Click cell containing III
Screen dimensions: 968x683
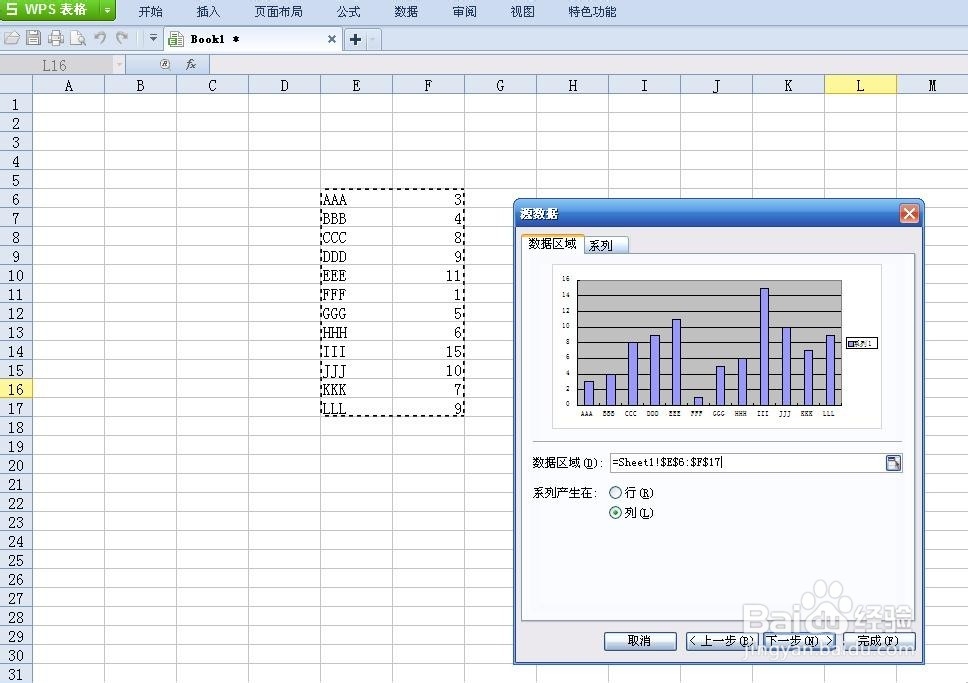tap(356, 351)
